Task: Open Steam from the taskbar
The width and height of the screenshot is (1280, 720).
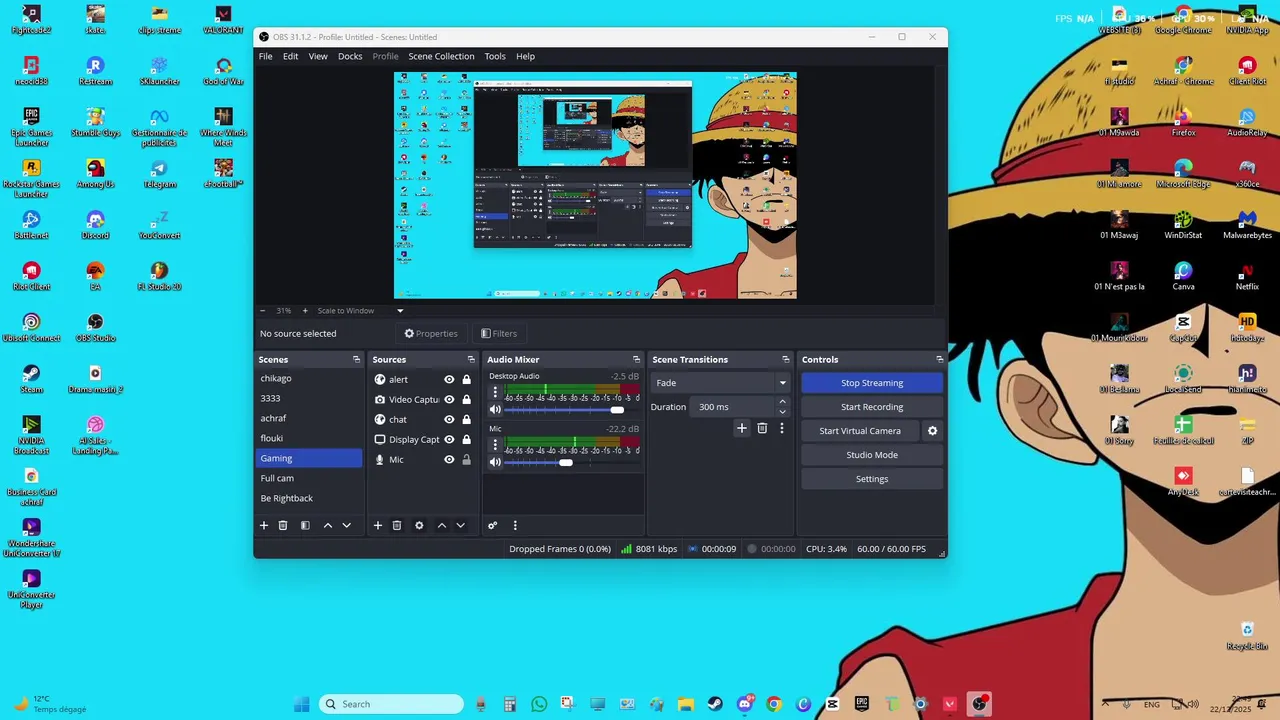Action: [715, 704]
